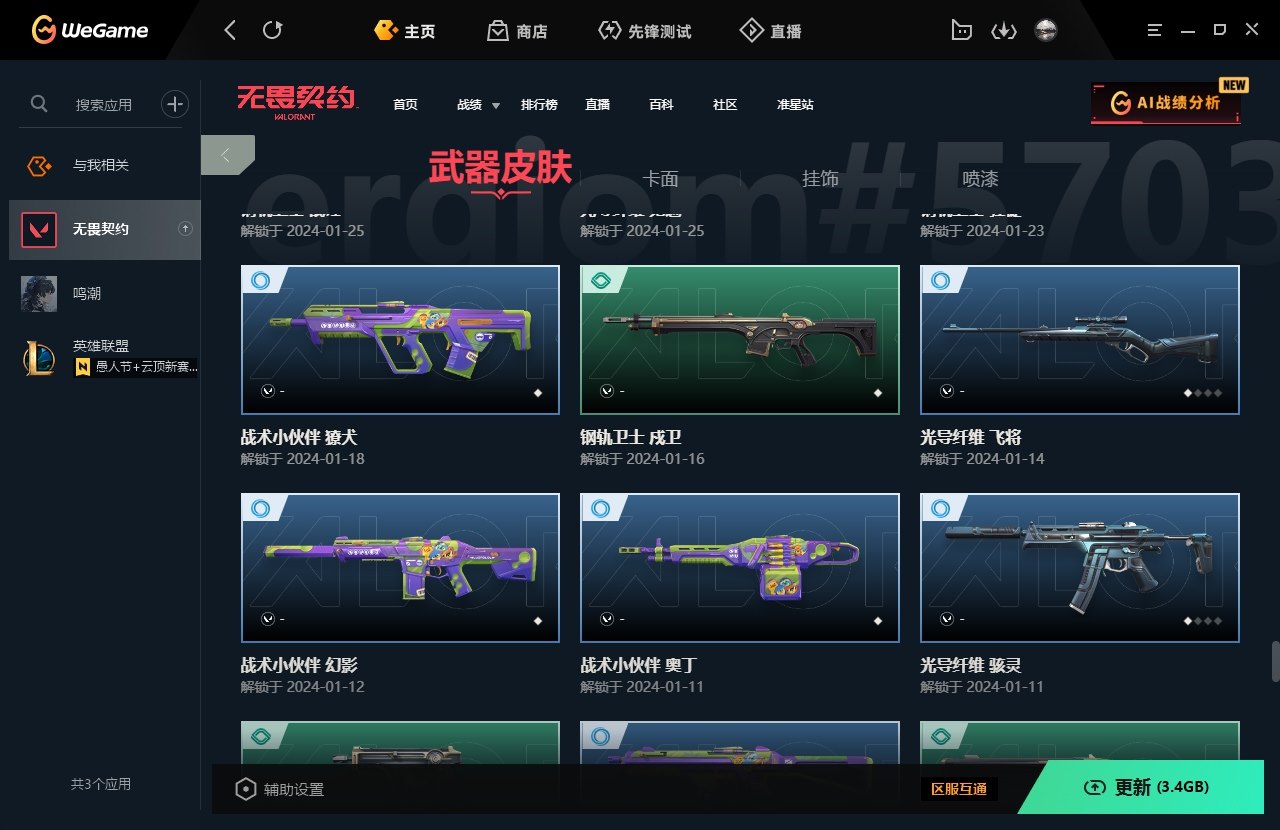Click the vertical scrollbar thumb

pyautogui.click(x=1274, y=661)
